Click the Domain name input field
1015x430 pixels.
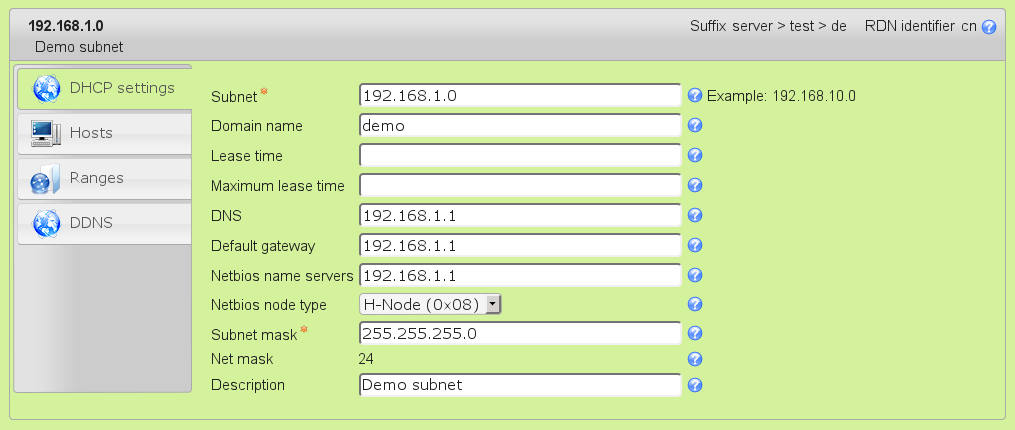click(x=519, y=126)
